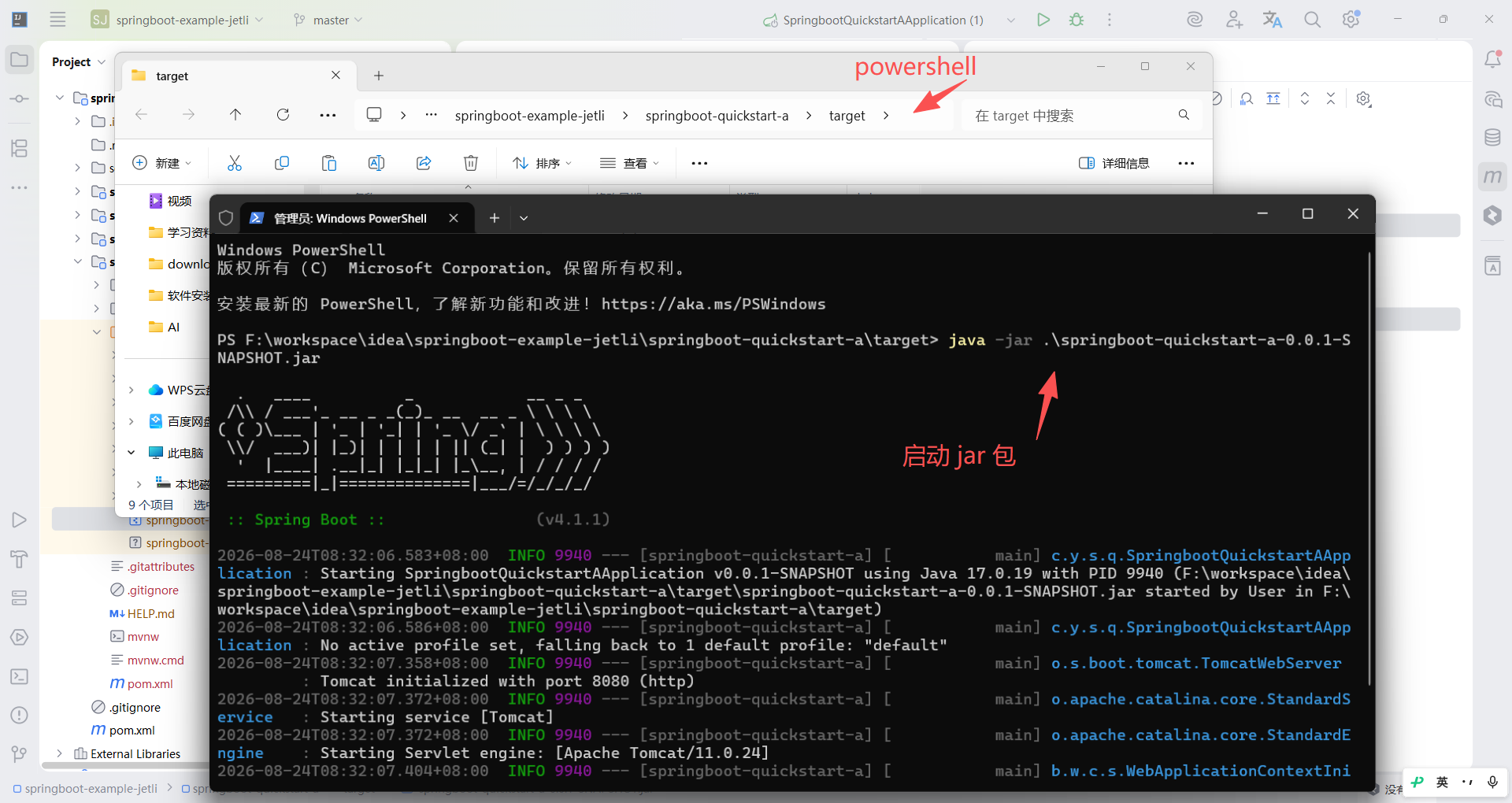Image resolution: width=1512 pixels, height=803 pixels.
Task: Open Explorer toolbar more options ellipsis
Action: 699,163
